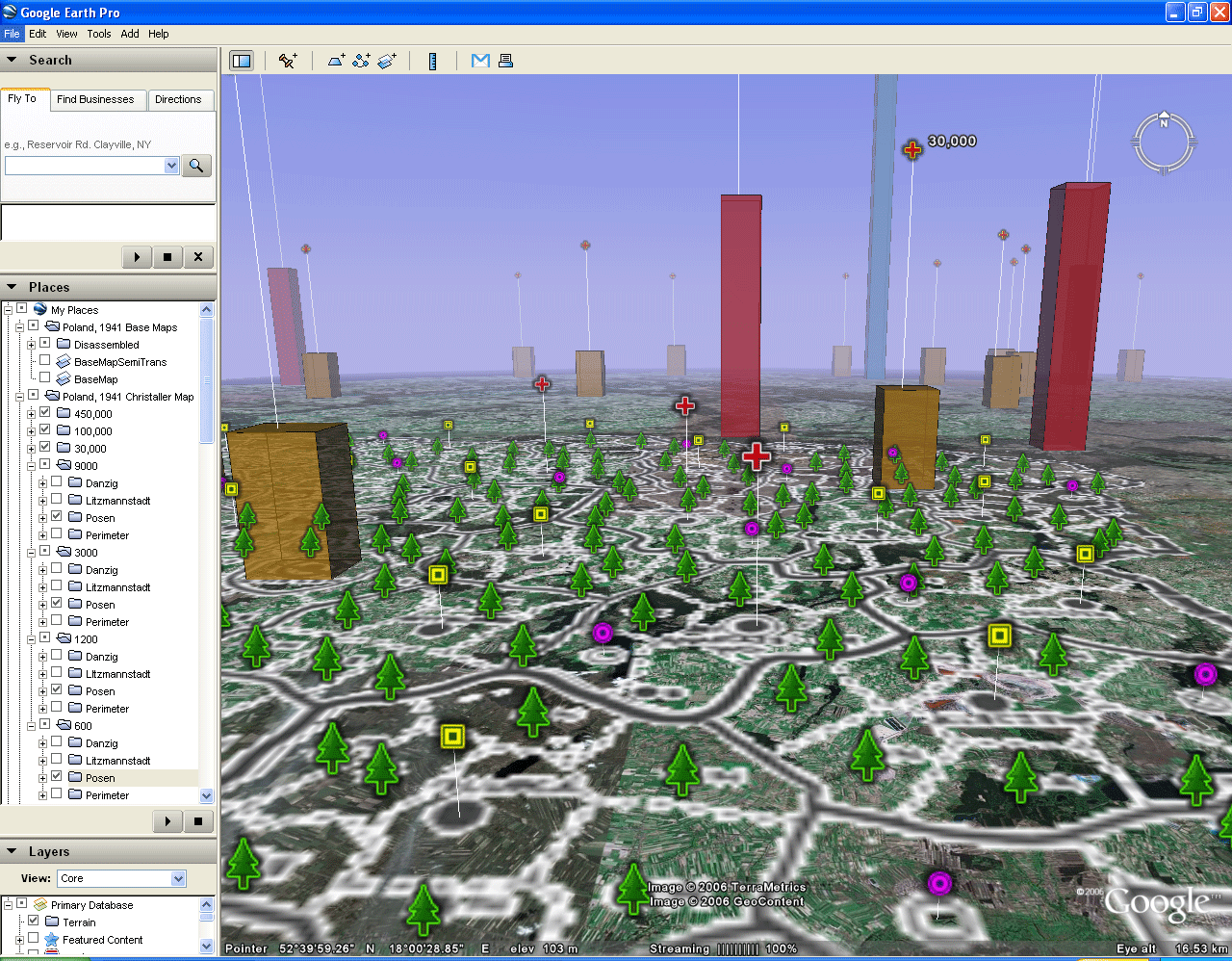
Task: Collapse the Search panel triangle
Action: pos(12,60)
